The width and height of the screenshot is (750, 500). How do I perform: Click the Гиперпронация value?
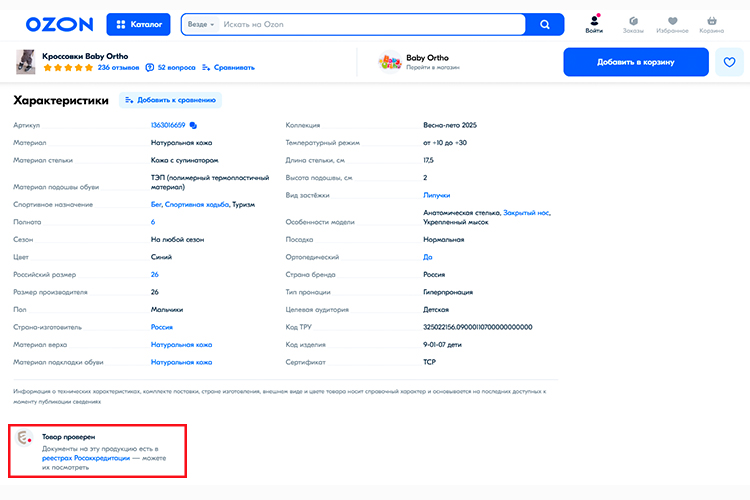point(448,292)
